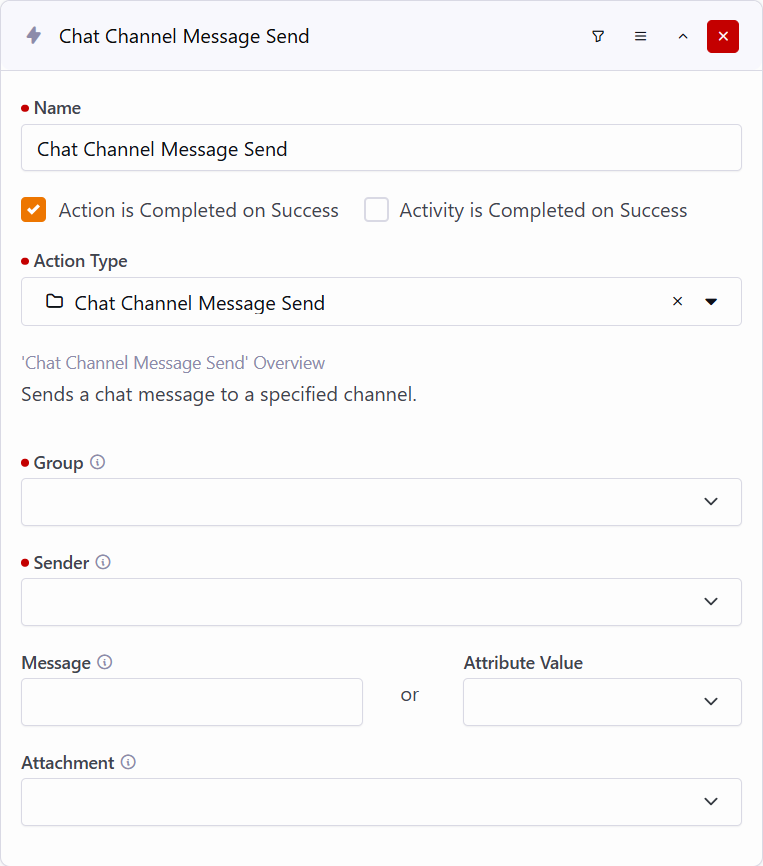The height and width of the screenshot is (866, 763).
Task: Enable Activity is Completed on Success
Action: point(376,210)
